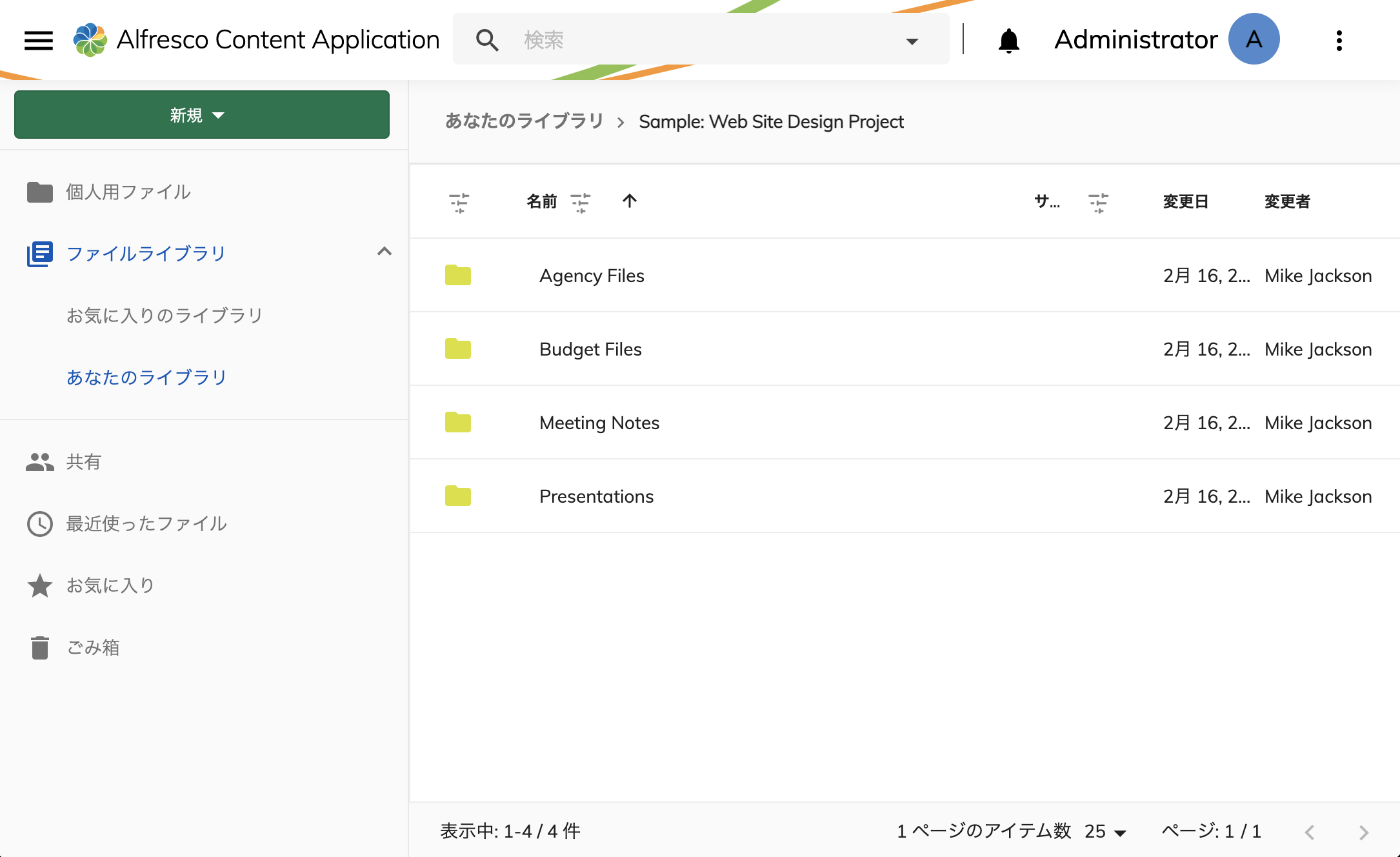
Task: Select the 共有 shared files icon
Action: pyautogui.click(x=39, y=461)
